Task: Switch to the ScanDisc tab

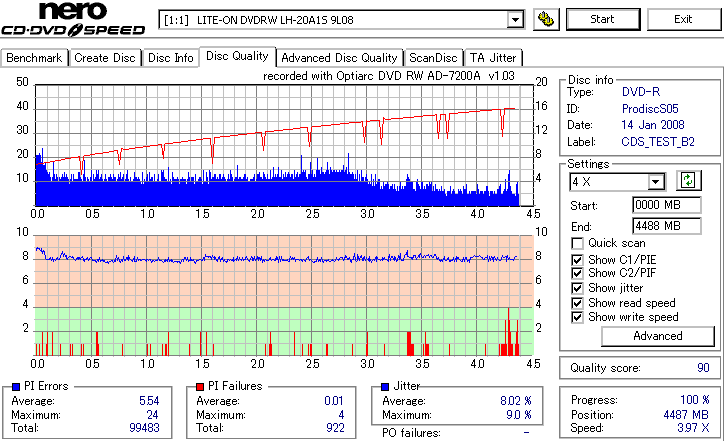Action: [433, 58]
